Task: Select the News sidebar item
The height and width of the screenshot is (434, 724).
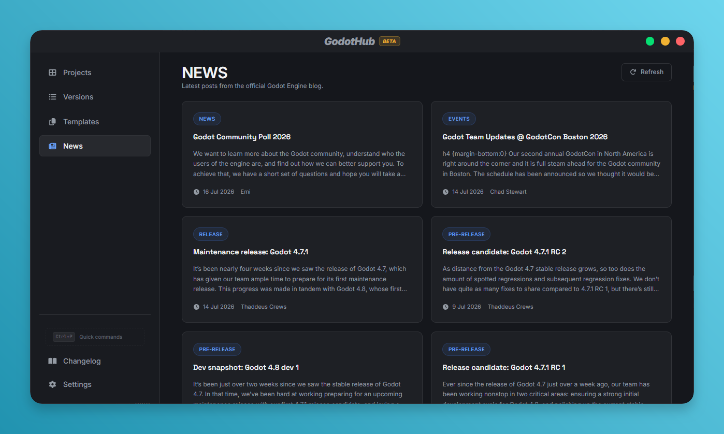Action: coord(95,146)
